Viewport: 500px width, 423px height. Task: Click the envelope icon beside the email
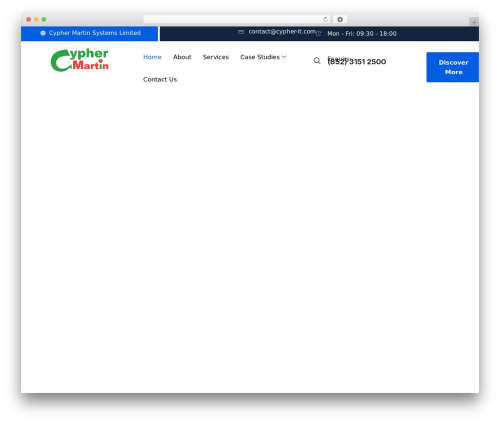241,32
